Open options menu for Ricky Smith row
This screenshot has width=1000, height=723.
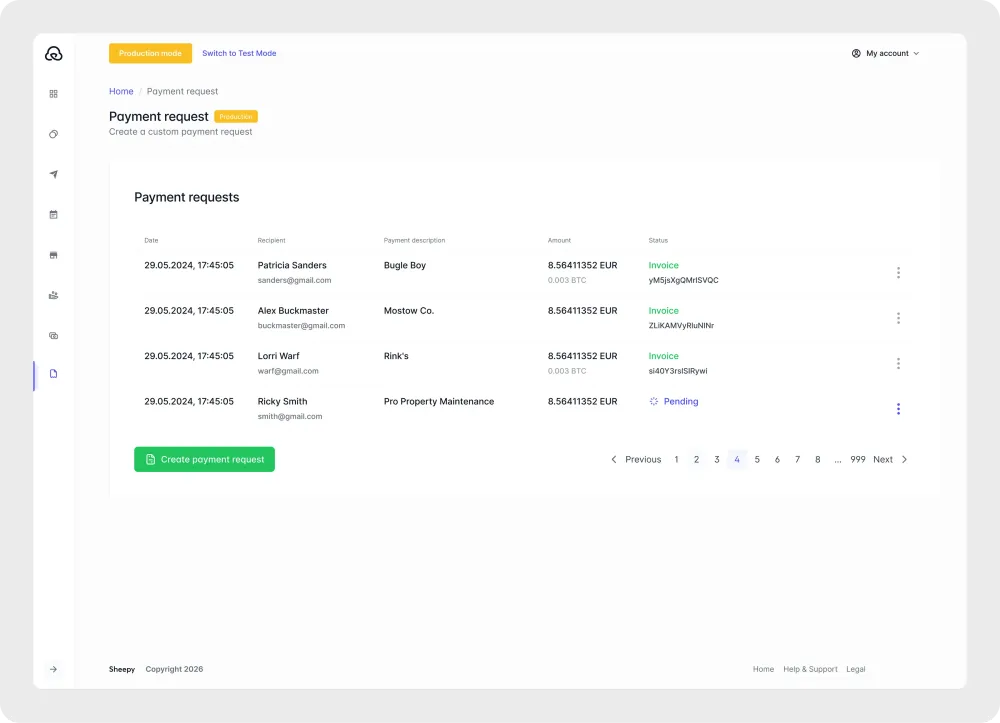(899, 409)
